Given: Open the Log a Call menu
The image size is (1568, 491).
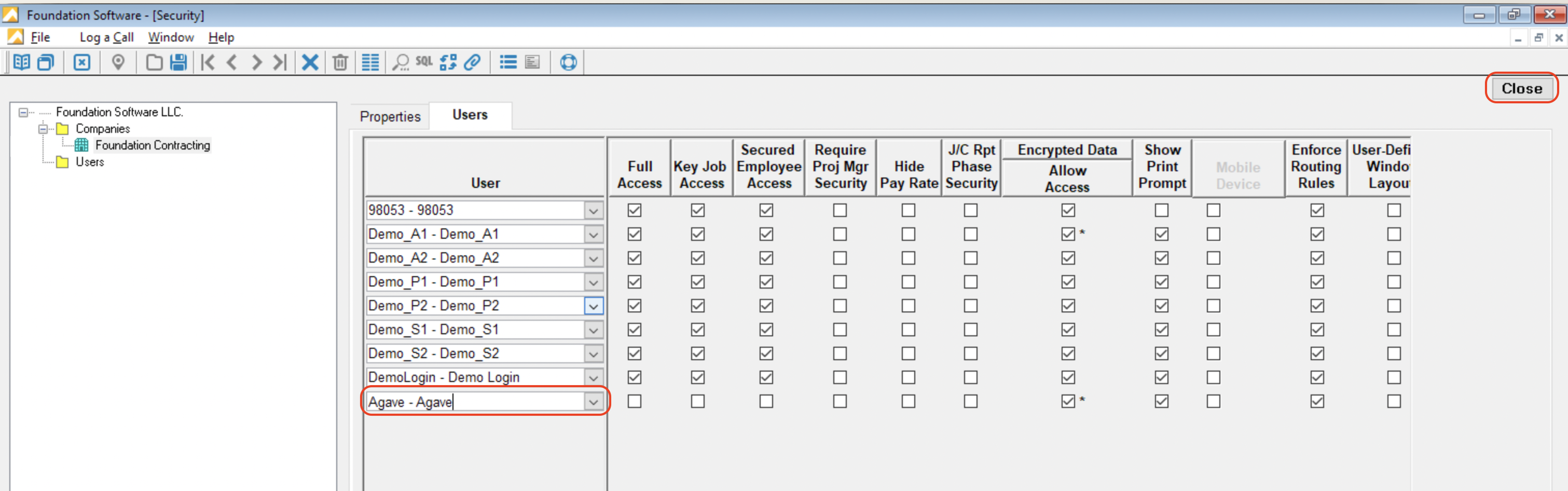Looking at the screenshot, I should point(106,37).
